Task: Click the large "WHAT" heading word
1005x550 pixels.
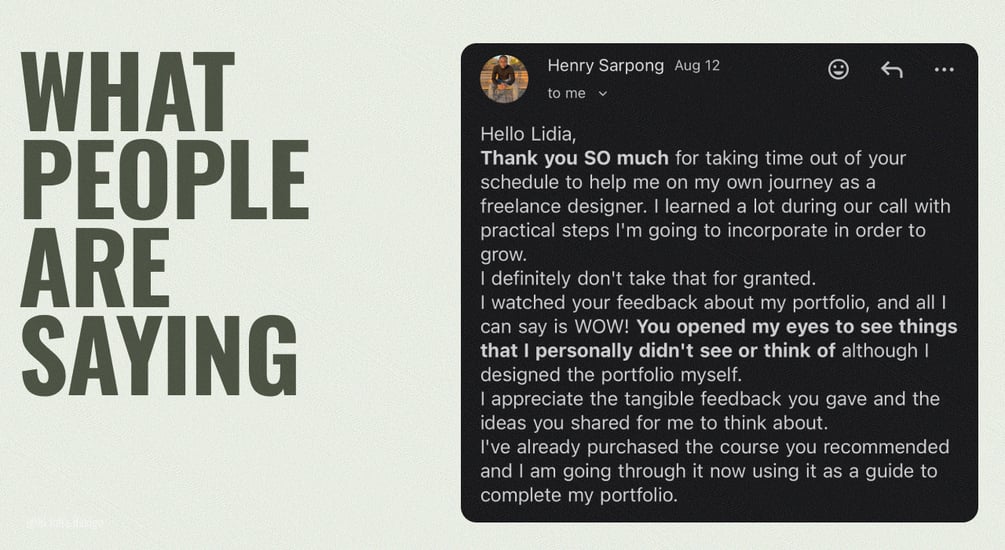Action: point(128,93)
